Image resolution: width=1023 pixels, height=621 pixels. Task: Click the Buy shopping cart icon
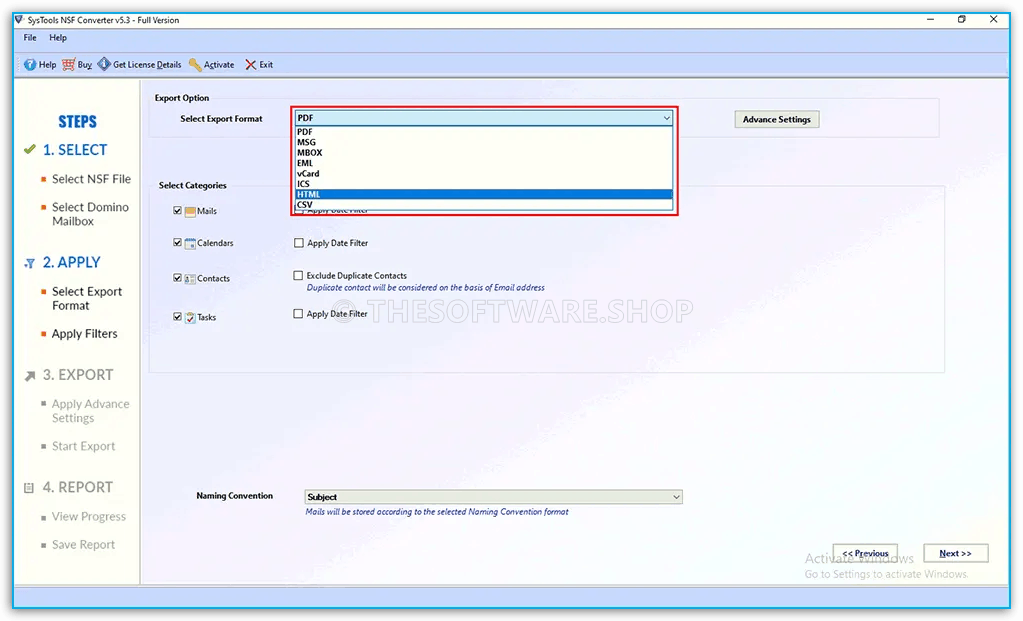click(x=69, y=65)
